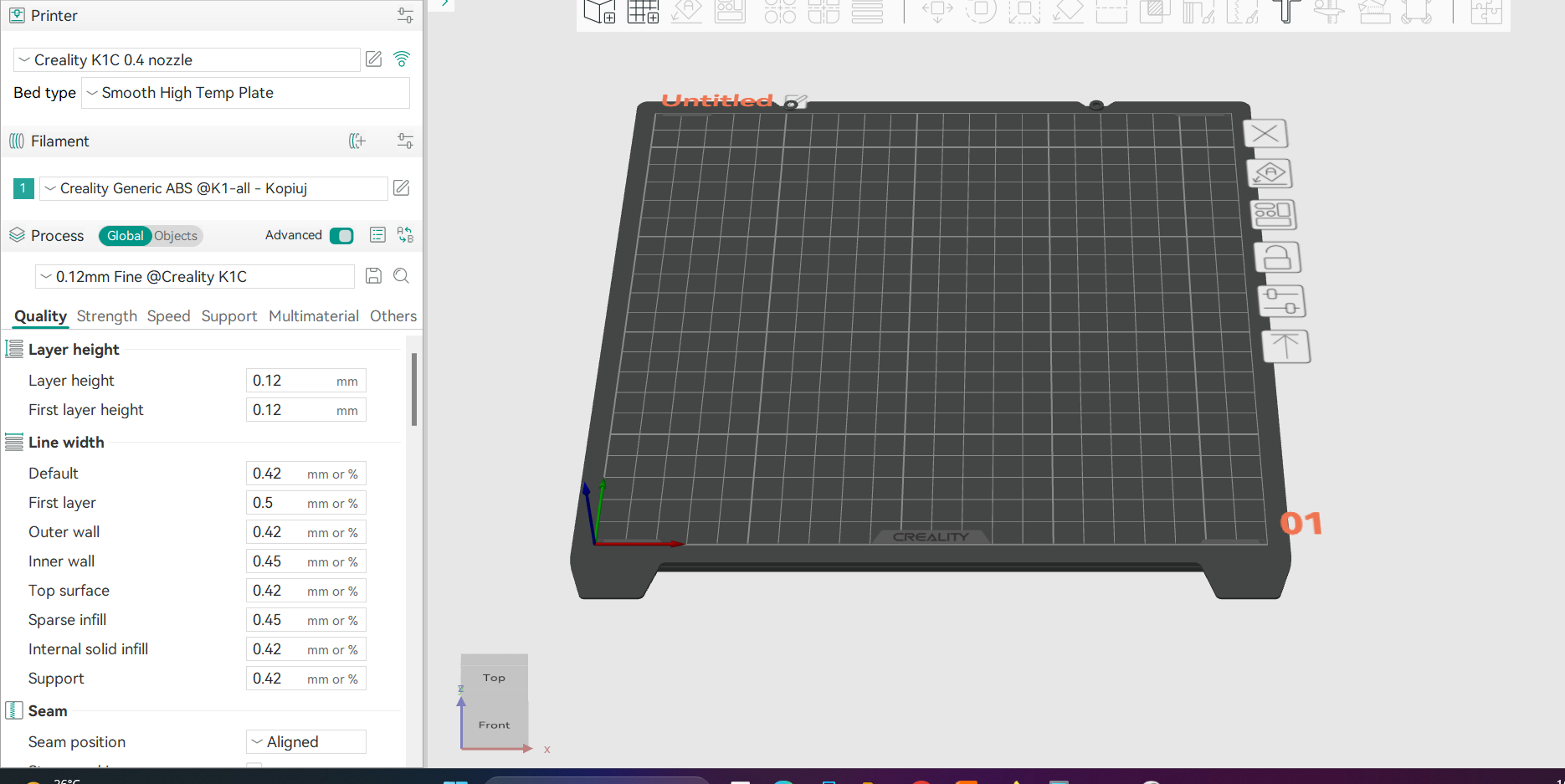Switch process scope to Global
The width and height of the screenshot is (1565, 784).
[x=126, y=236]
